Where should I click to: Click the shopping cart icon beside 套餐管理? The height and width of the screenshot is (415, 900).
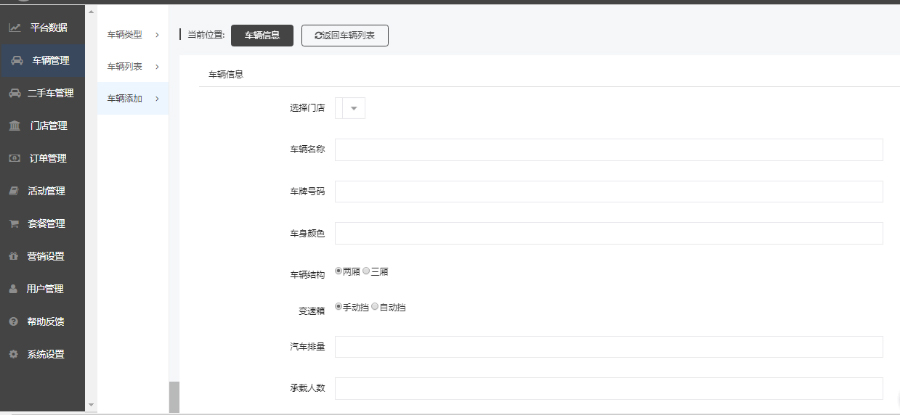(x=14, y=224)
